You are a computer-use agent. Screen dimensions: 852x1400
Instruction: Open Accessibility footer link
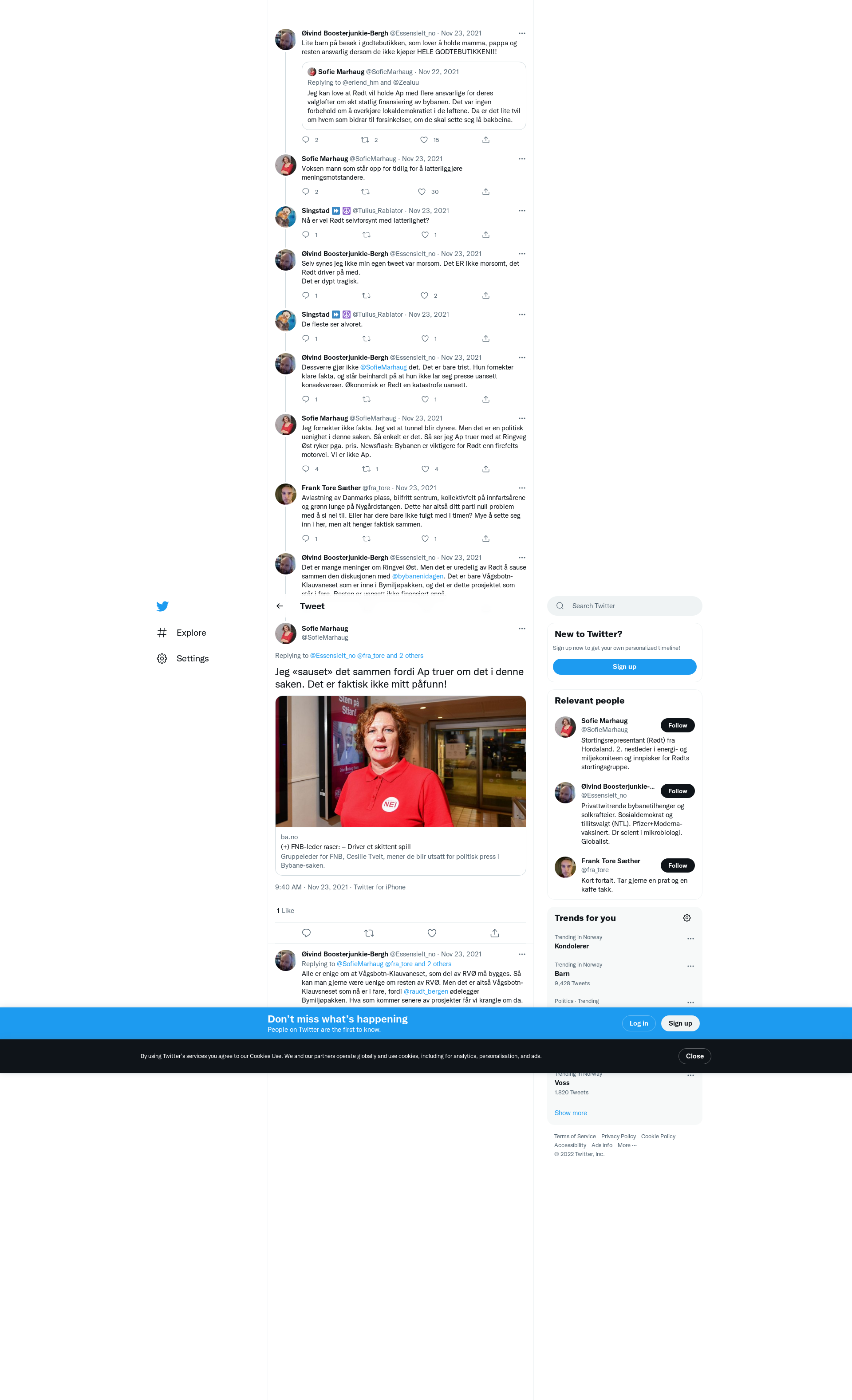pos(570,1145)
